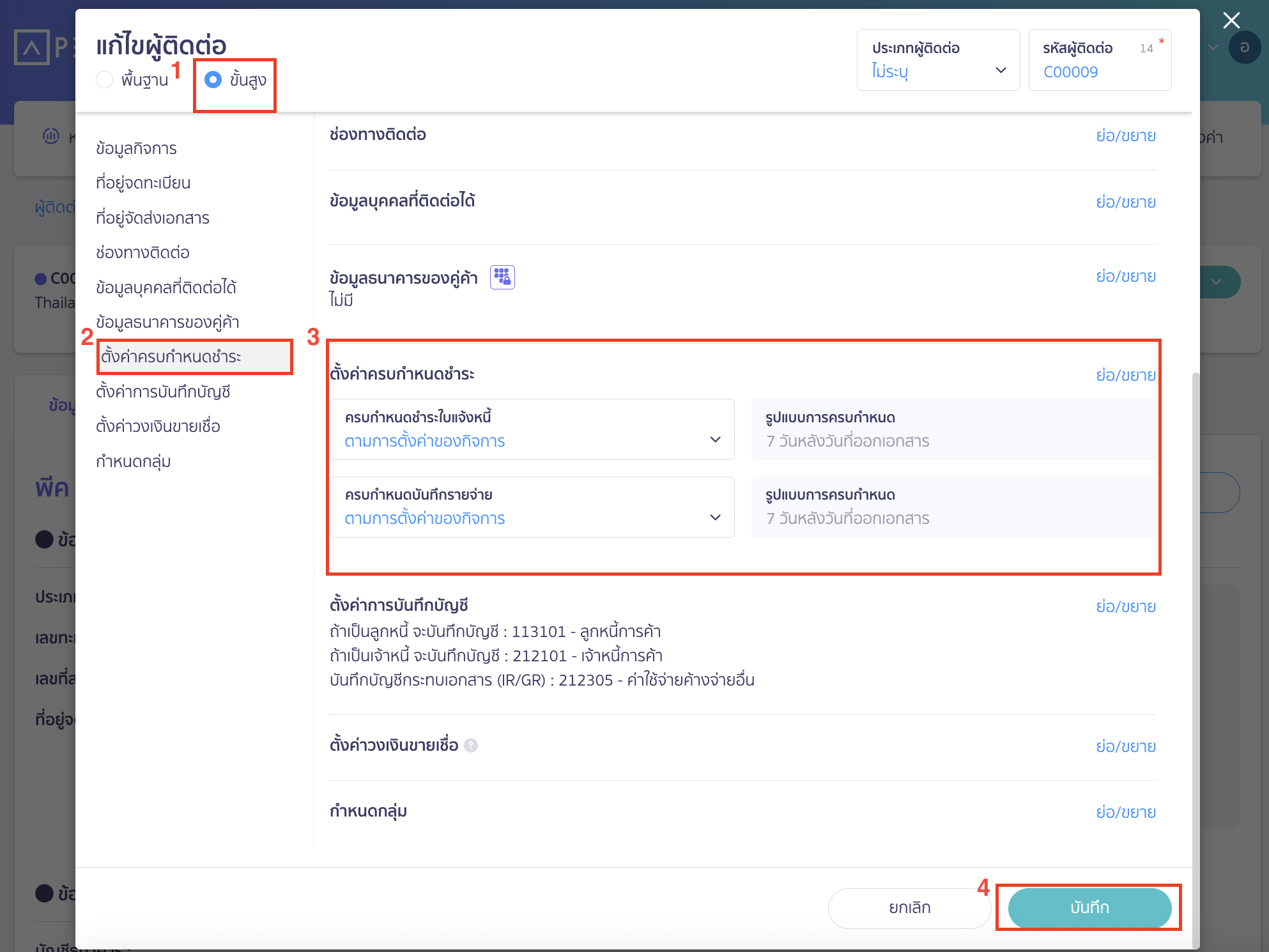Image resolution: width=1269 pixels, height=952 pixels.
Task: Click the help icon beside ตั้งค่าวงเงินขายเชื่อ
Action: [x=472, y=746]
